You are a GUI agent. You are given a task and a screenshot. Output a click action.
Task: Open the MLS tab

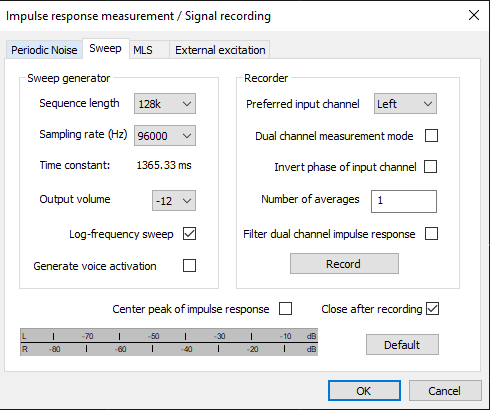(x=149, y=50)
